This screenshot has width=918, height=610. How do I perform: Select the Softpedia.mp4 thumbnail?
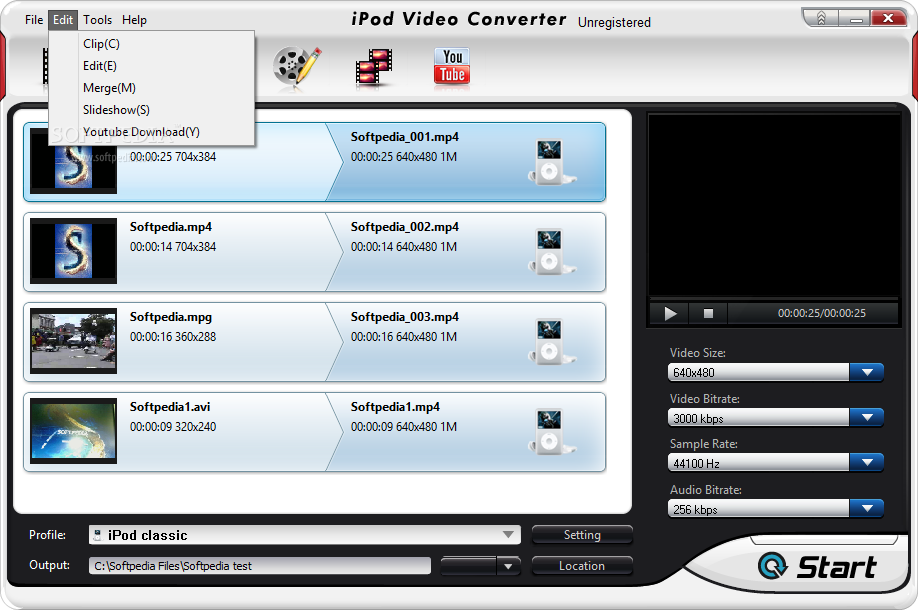[x=73, y=251]
